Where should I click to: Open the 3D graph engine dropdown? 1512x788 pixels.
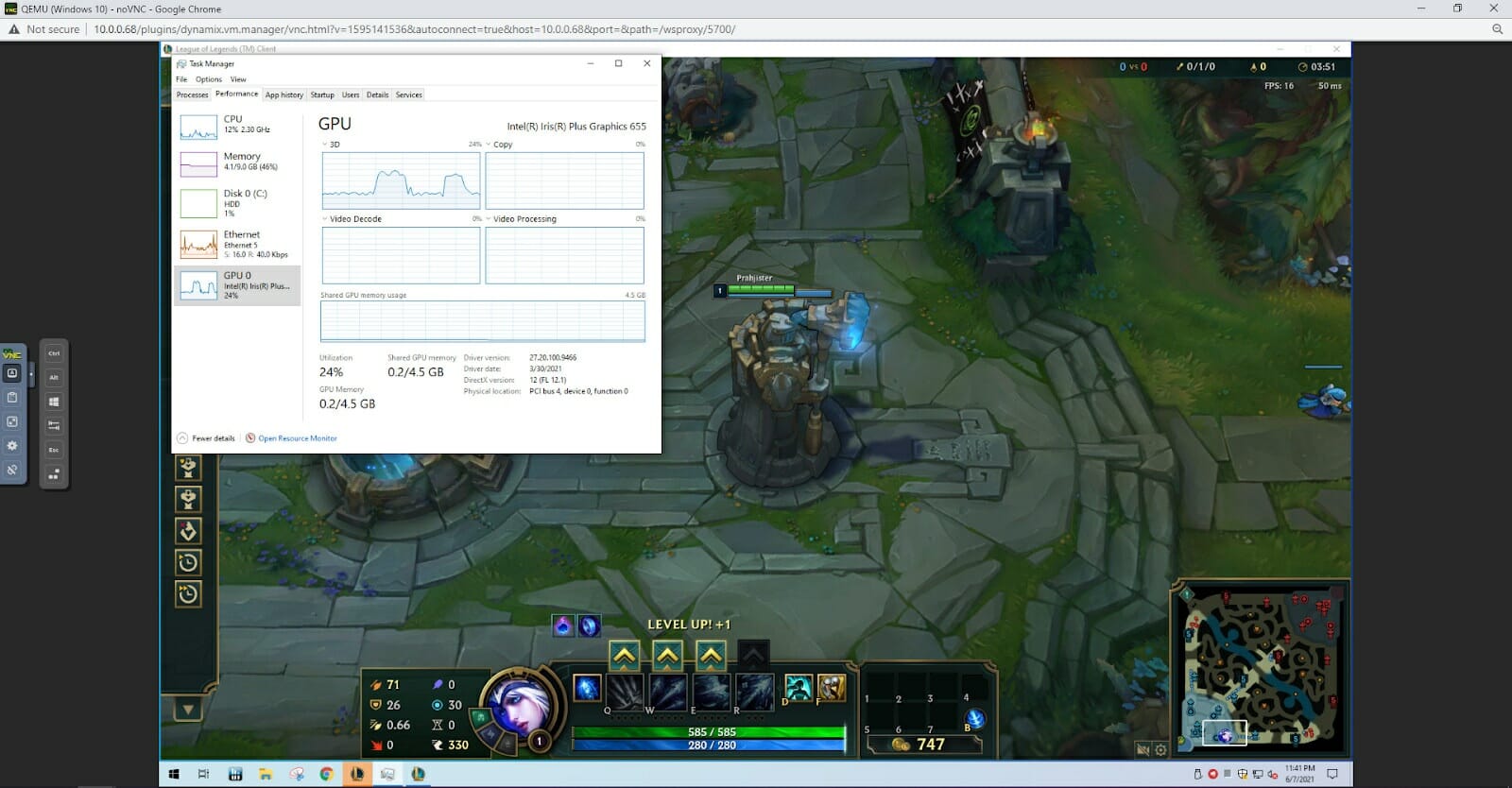(331, 145)
